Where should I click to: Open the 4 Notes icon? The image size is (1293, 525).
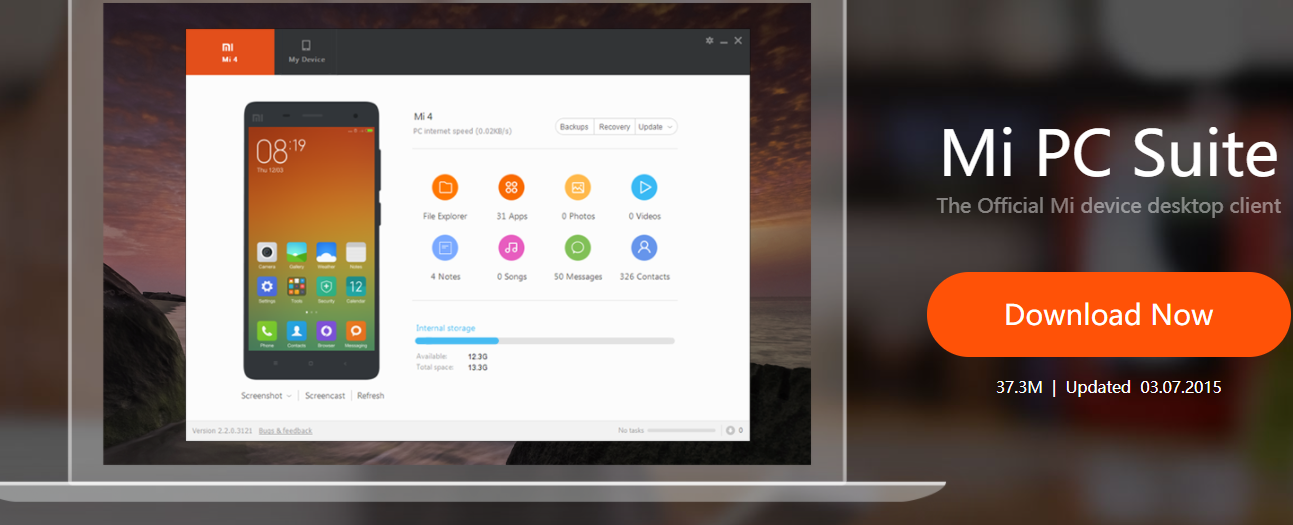[x=445, y=247]
